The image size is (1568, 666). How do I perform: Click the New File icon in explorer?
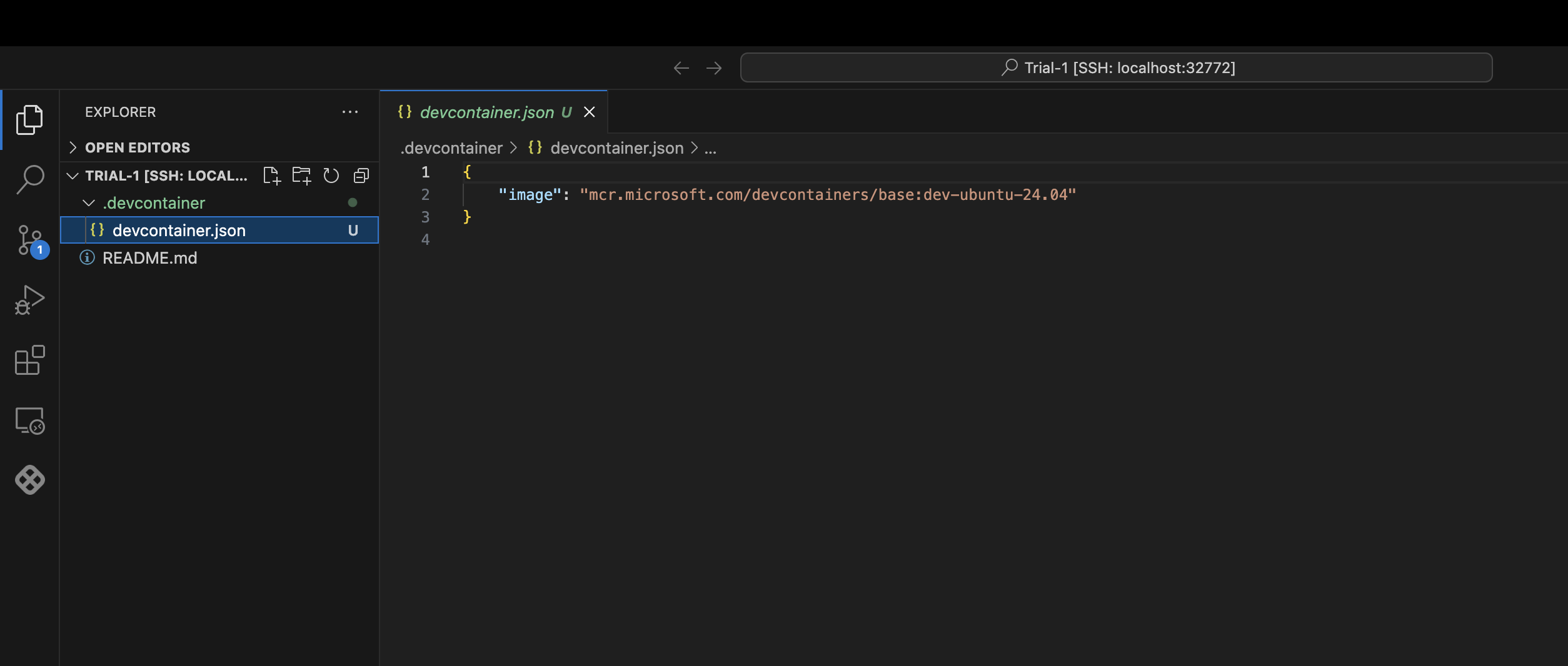pos(271,176)
